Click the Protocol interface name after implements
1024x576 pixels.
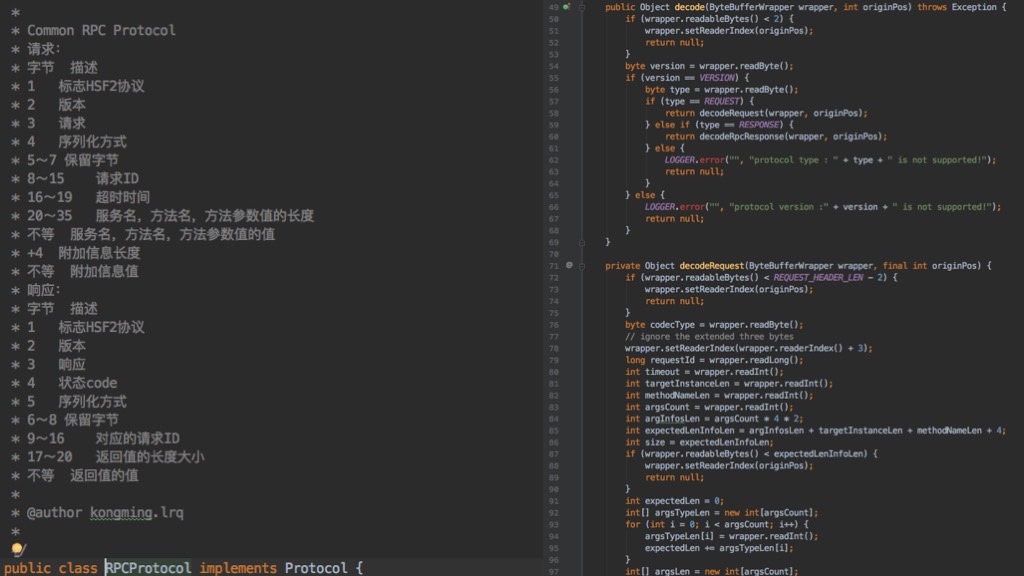pos(316,568)
